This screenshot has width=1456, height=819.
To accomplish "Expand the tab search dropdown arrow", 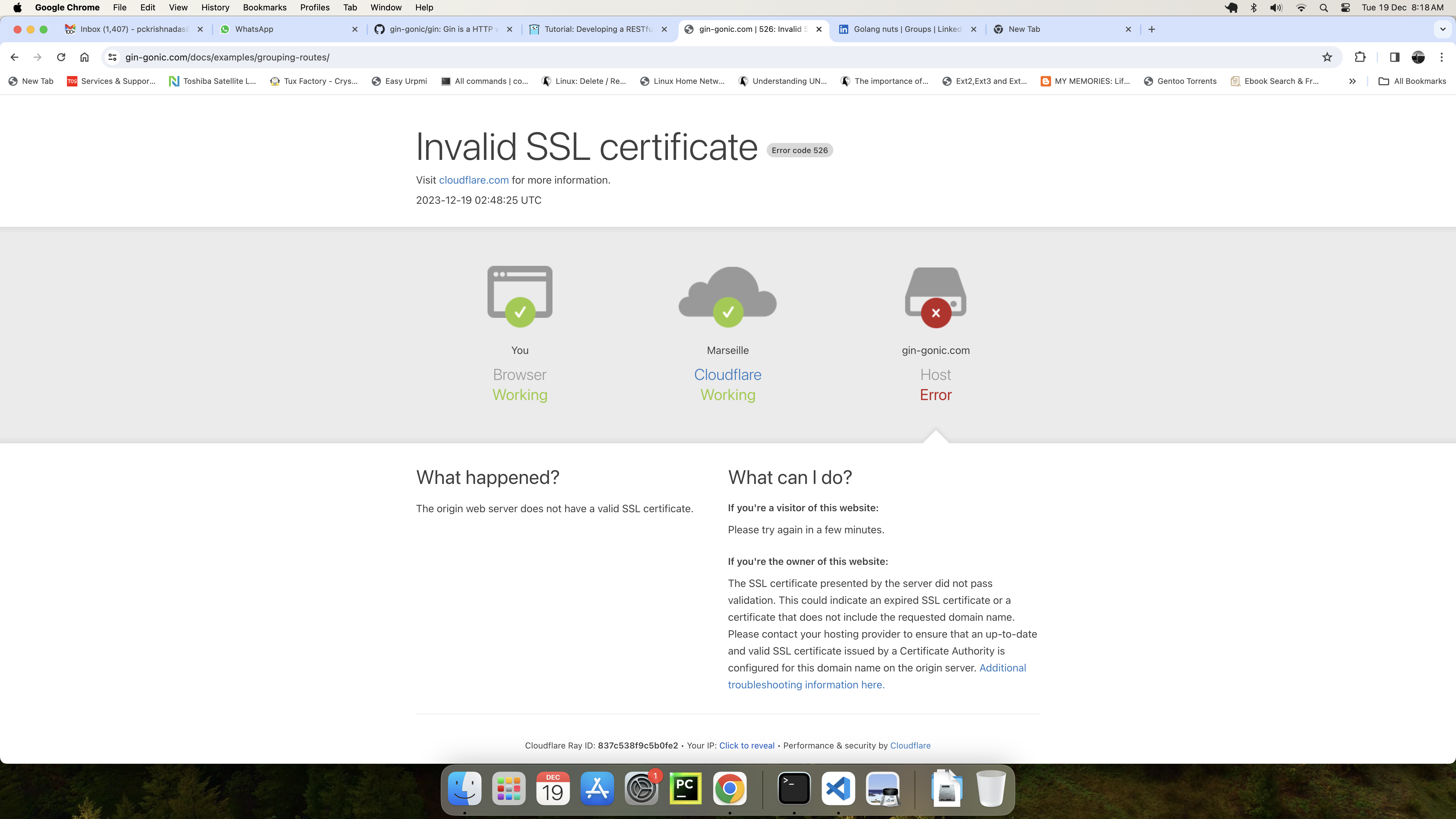I will click(1443, 29).
